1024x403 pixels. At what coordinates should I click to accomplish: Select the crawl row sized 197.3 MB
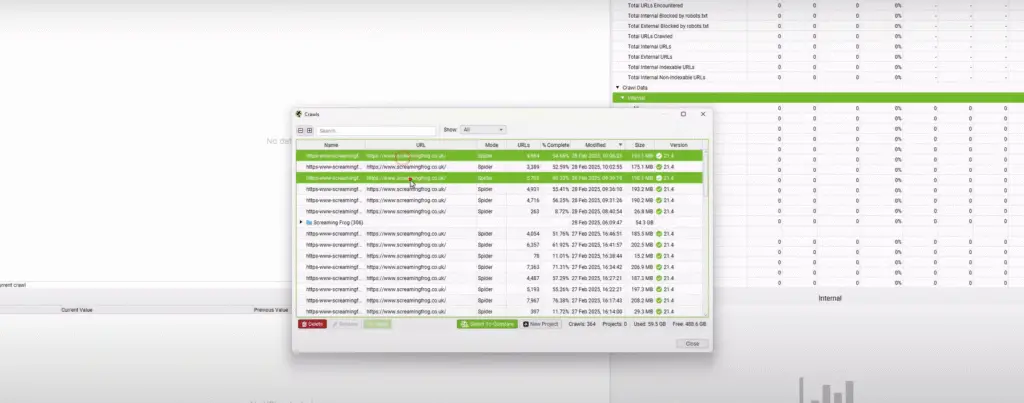click(500, 289)
